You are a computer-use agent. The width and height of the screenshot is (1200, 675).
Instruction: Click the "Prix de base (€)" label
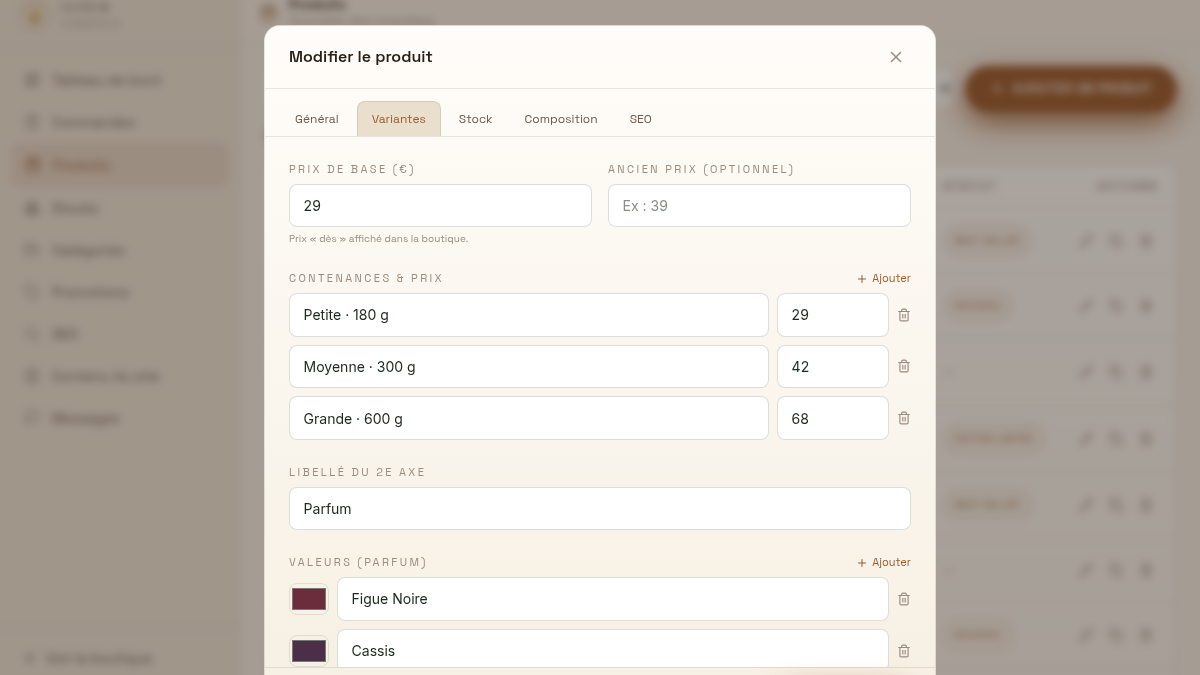point(352,169)
